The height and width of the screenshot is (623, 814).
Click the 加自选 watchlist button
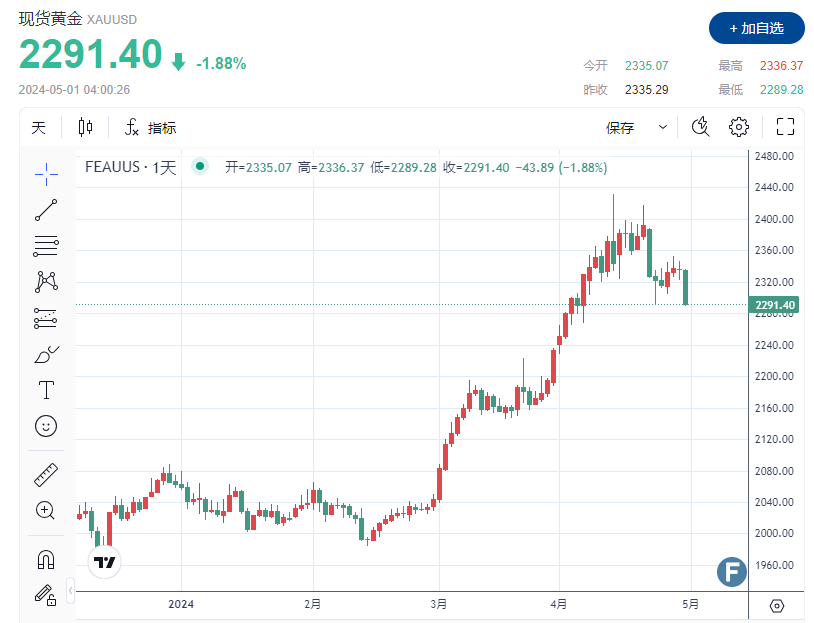756,28
